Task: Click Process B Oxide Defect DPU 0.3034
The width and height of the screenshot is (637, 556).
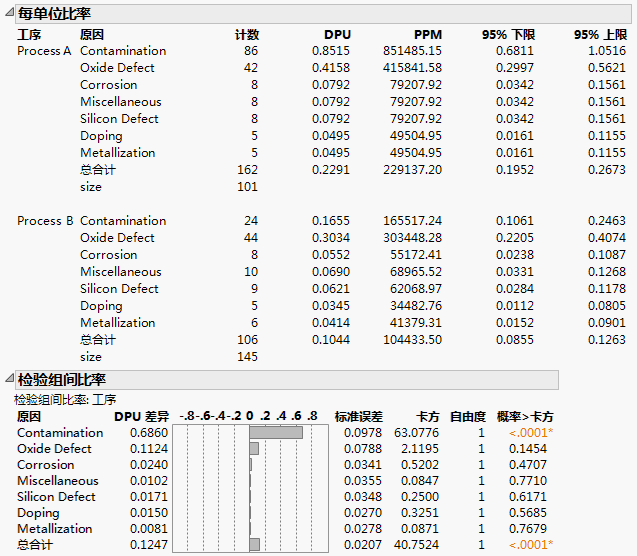Action: 331,238
